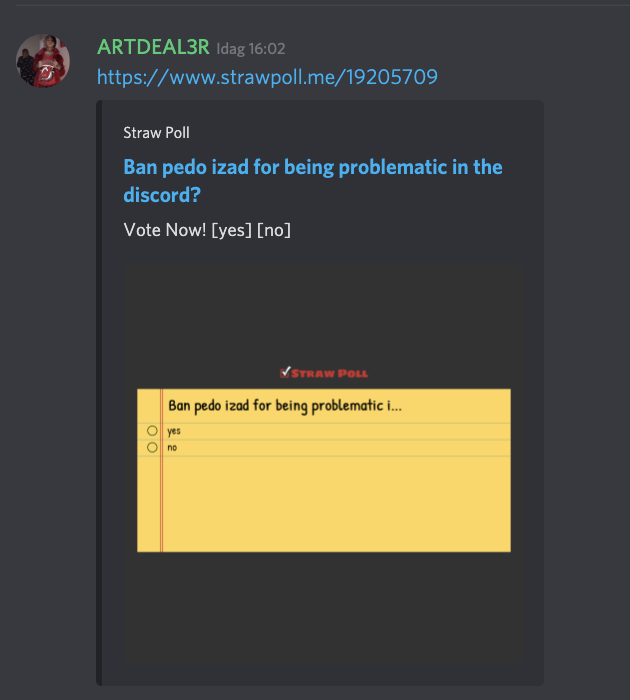This screenshot has width=630, height=700.
Task: Click the empty yellow notepad area below options
Action: coord(337,504)
